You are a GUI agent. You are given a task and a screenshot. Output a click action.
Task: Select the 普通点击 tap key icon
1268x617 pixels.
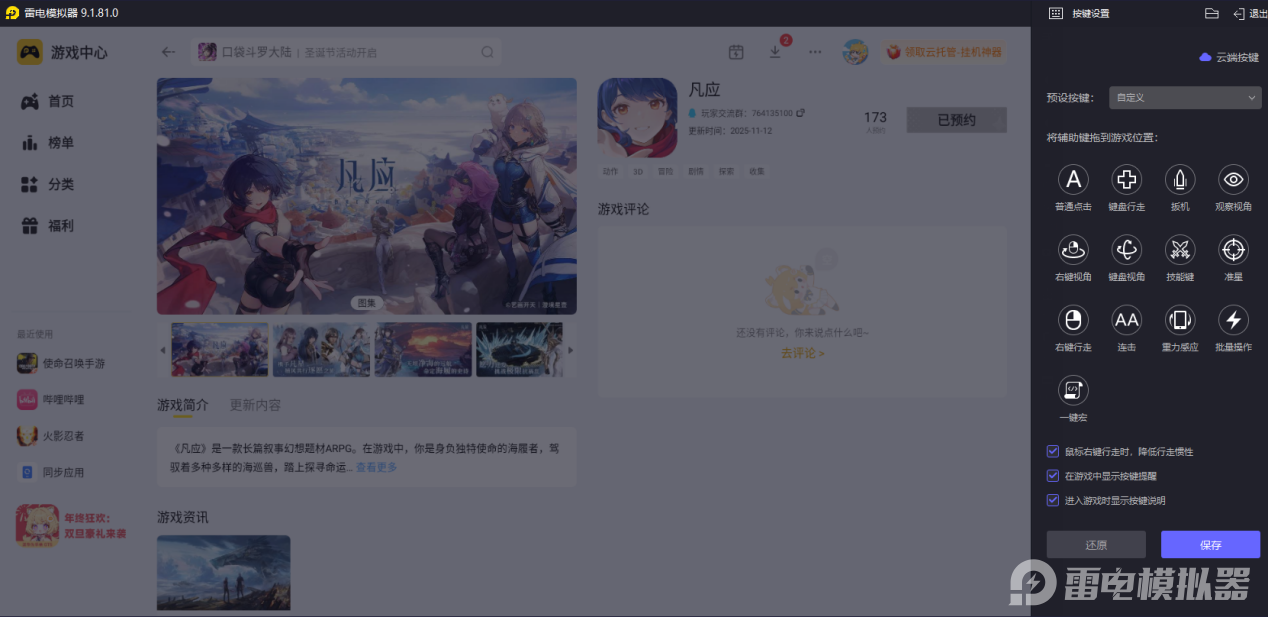[1073, 179]
